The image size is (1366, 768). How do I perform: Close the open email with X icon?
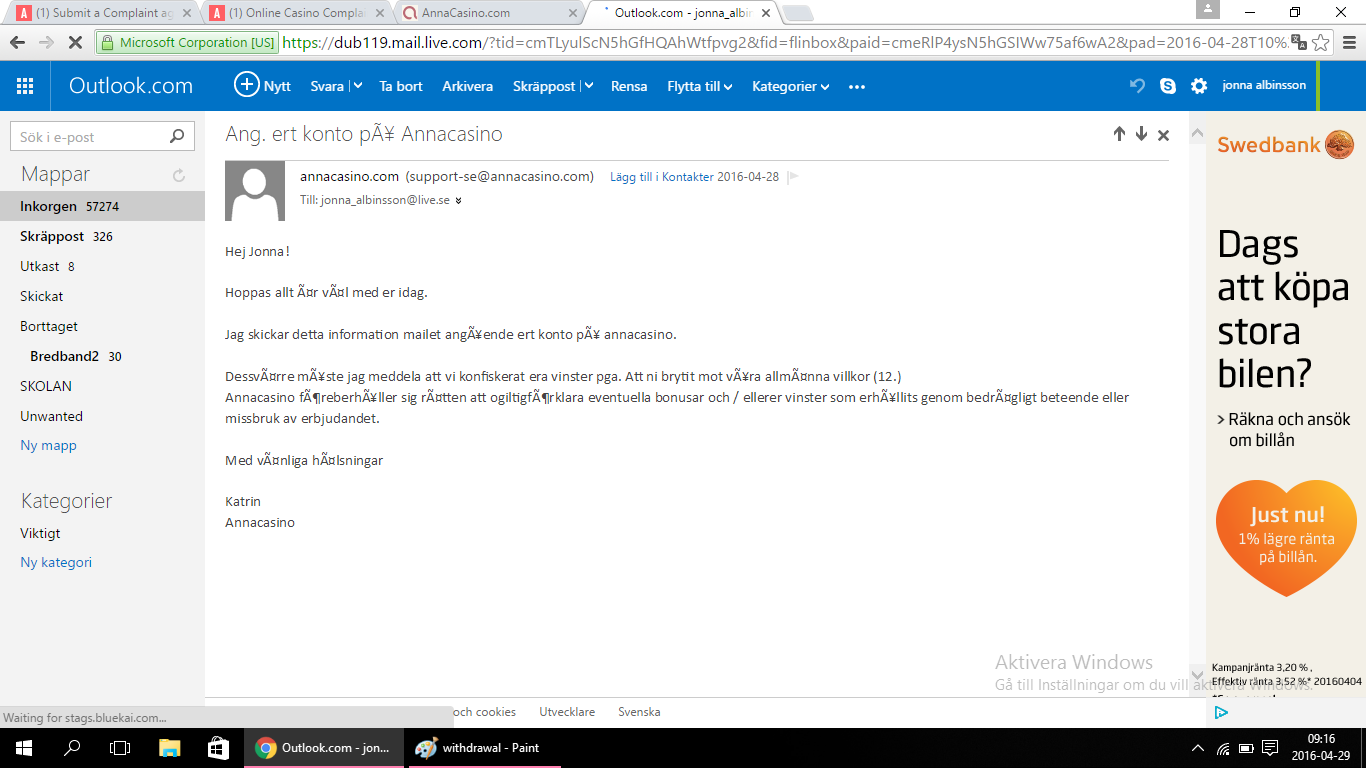click(x=1163, y=135)
